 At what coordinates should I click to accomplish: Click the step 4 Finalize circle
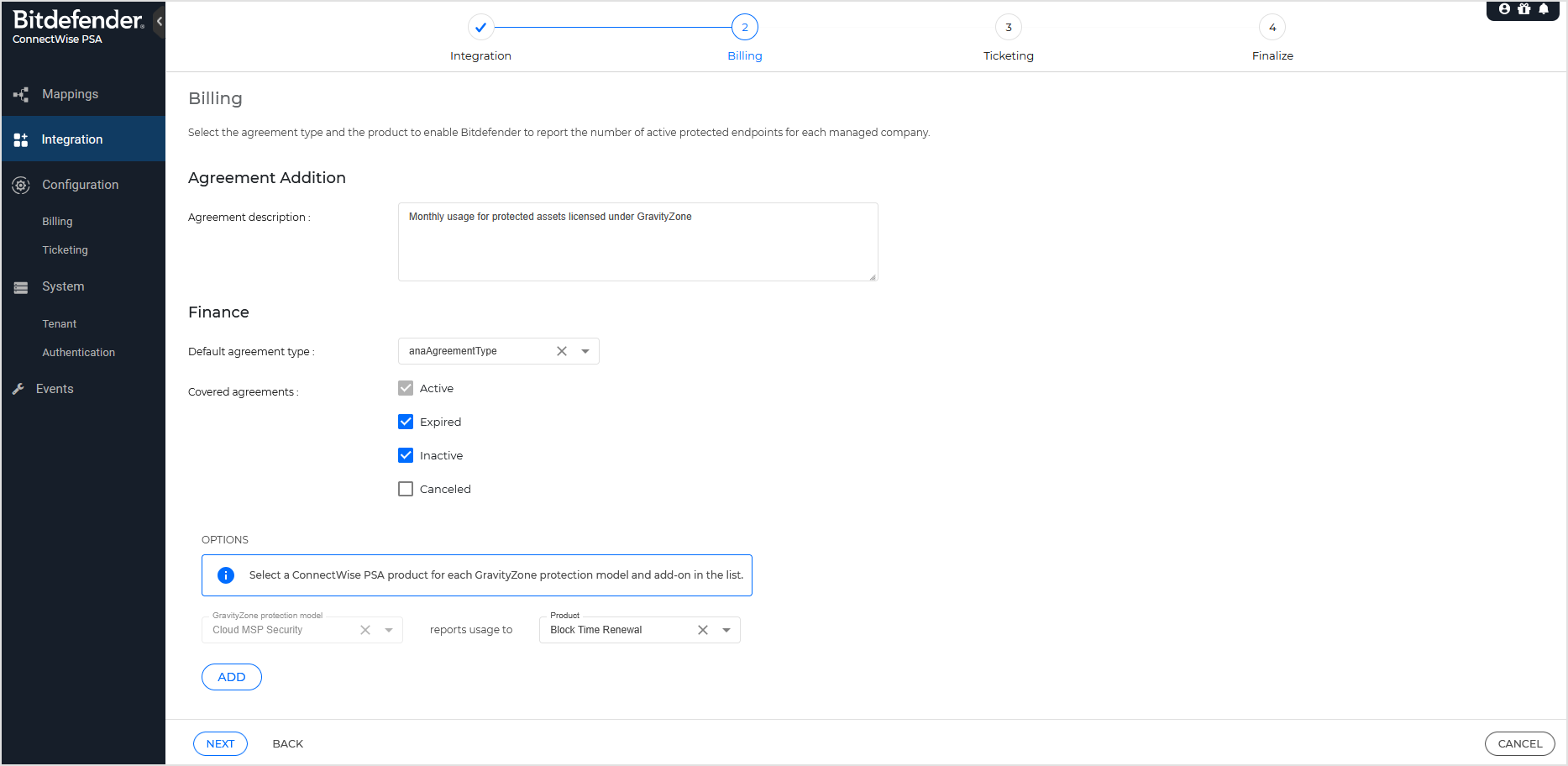tap(1272, 27)
